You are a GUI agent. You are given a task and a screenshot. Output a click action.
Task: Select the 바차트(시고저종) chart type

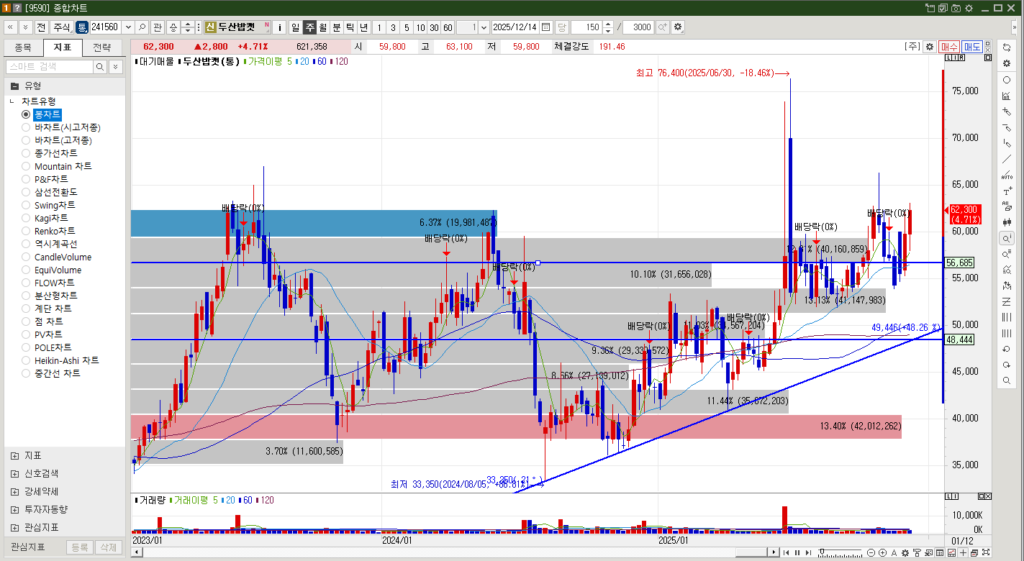67,128
